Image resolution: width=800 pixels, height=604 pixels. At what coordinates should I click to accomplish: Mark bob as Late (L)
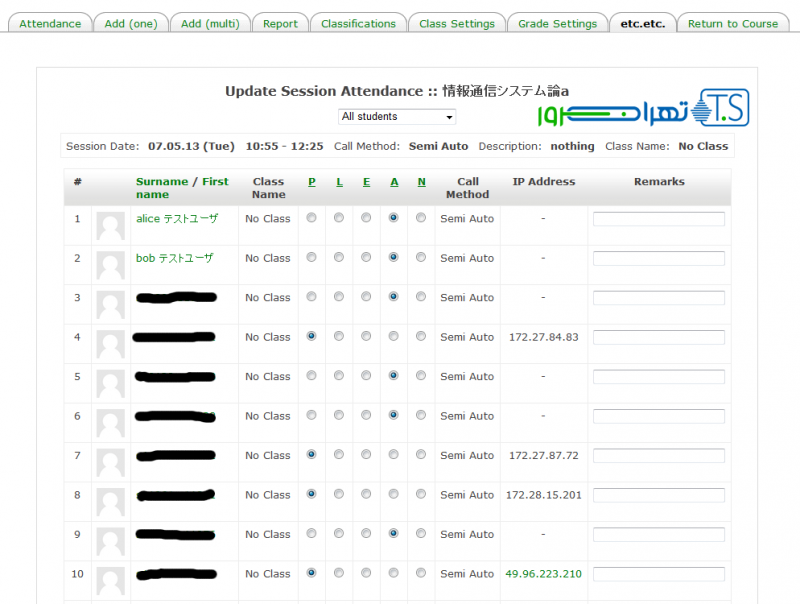click(339, 258)
